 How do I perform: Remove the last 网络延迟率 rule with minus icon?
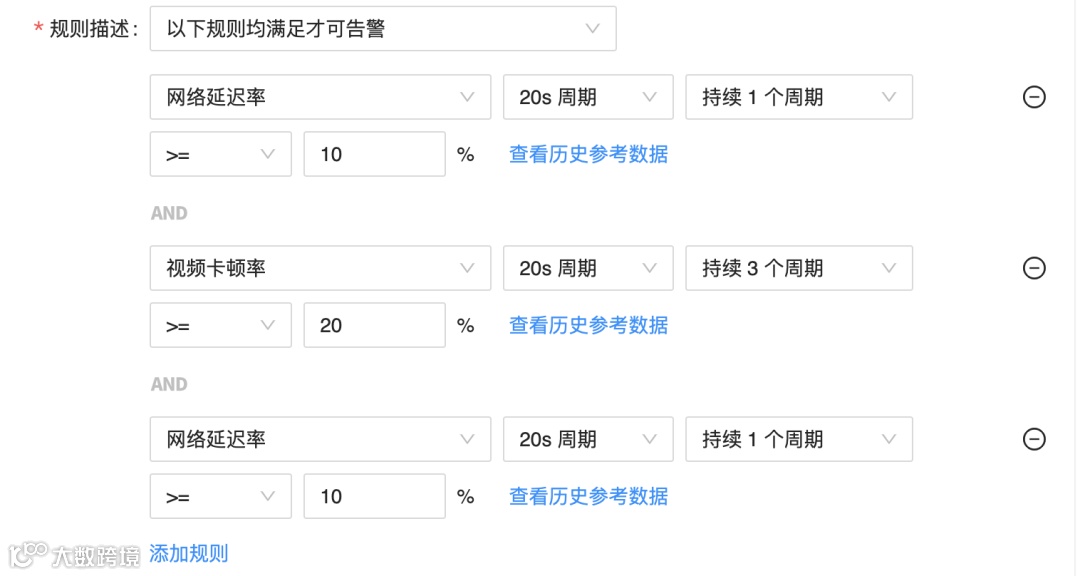1034,439
